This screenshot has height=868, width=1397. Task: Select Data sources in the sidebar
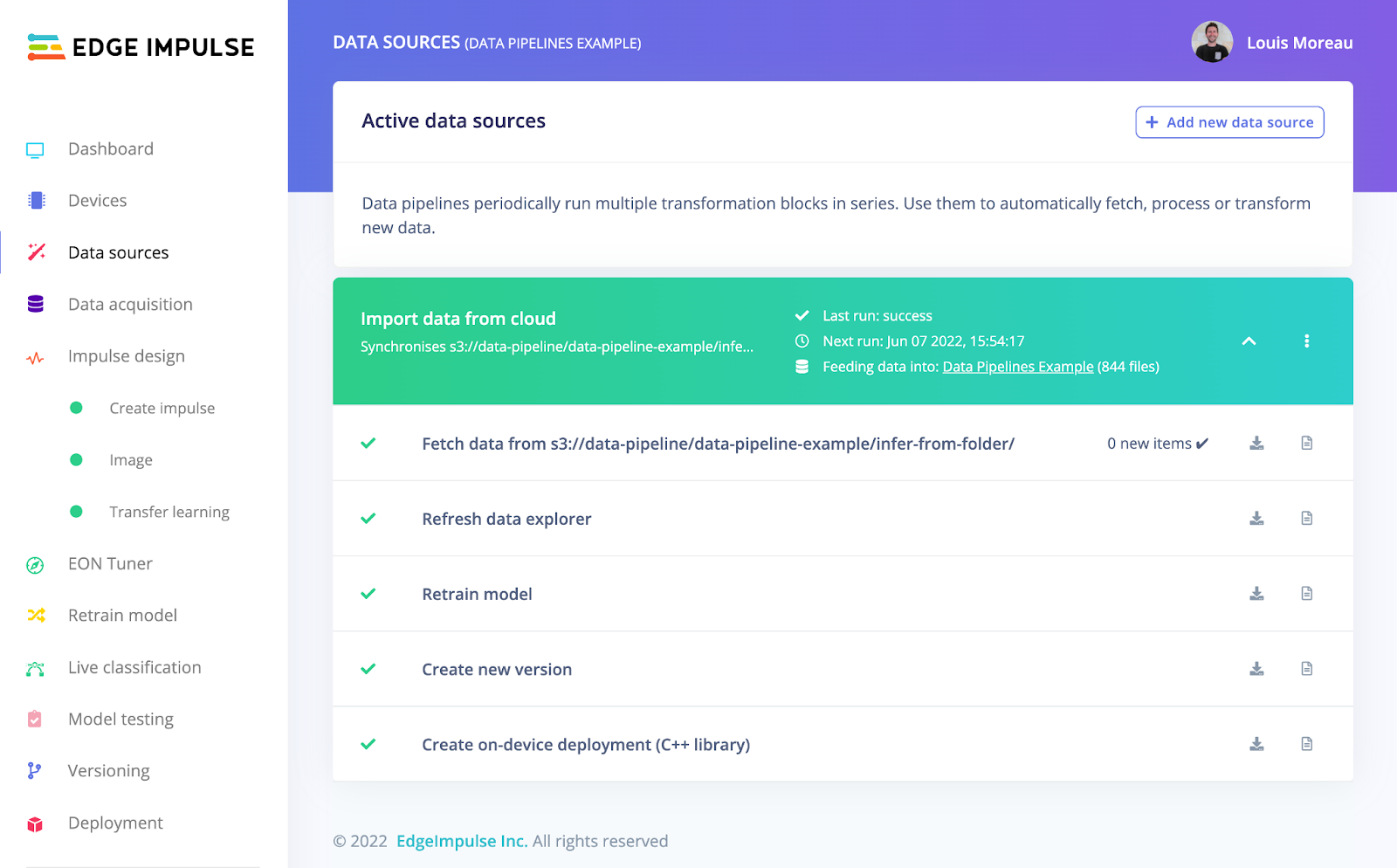point(119,252)
